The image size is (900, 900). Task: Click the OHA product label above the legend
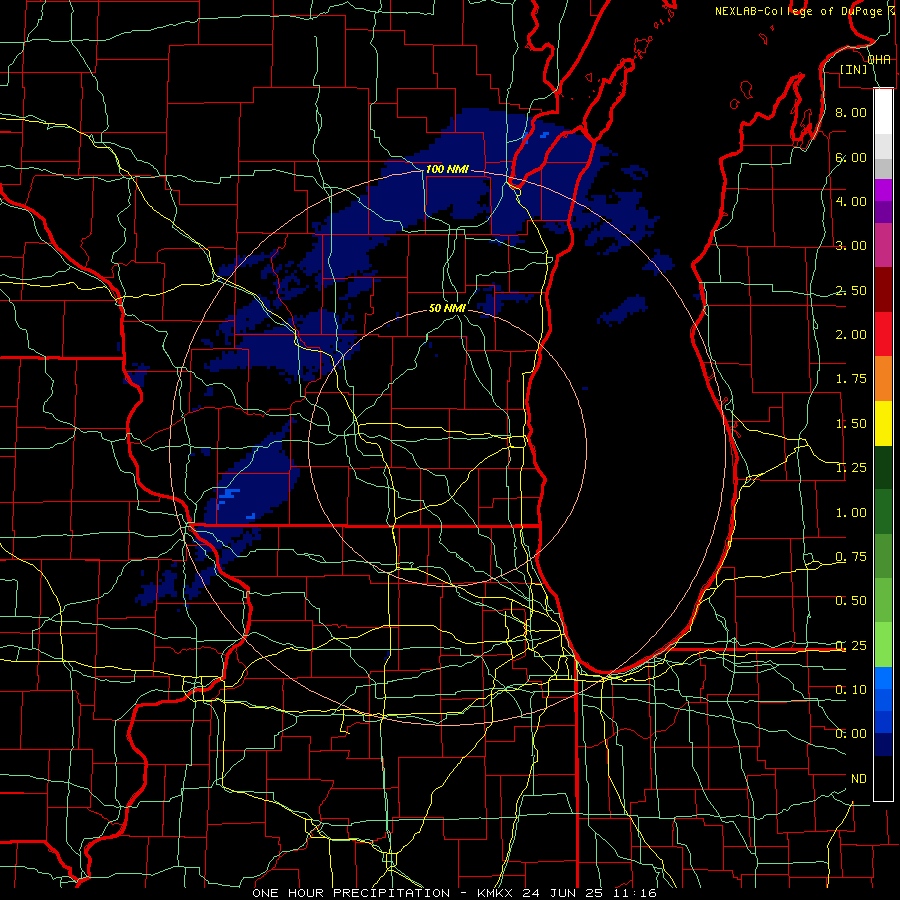[x=879, y=60]
